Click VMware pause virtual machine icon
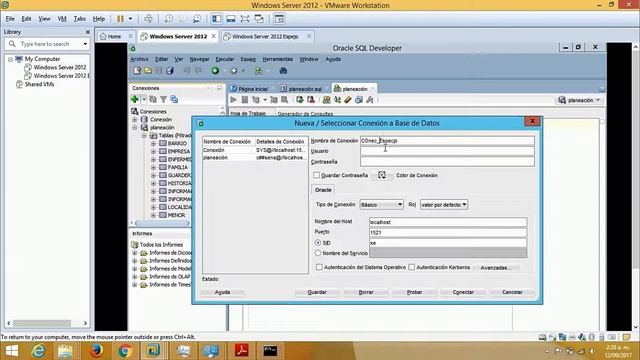Image resolution: width=640 pixels, height=360 pixels. click(x=120, y=19)
